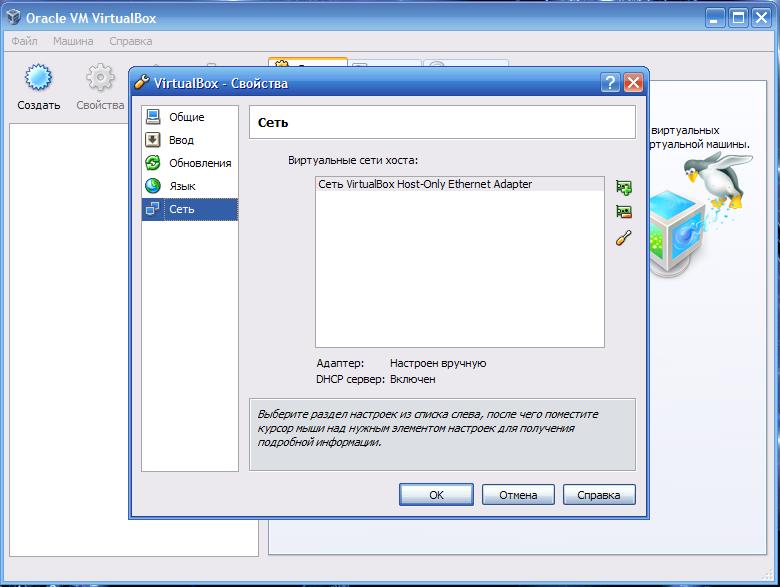Click the Адаптер: Настроен вручную text

tap(401, 363)
